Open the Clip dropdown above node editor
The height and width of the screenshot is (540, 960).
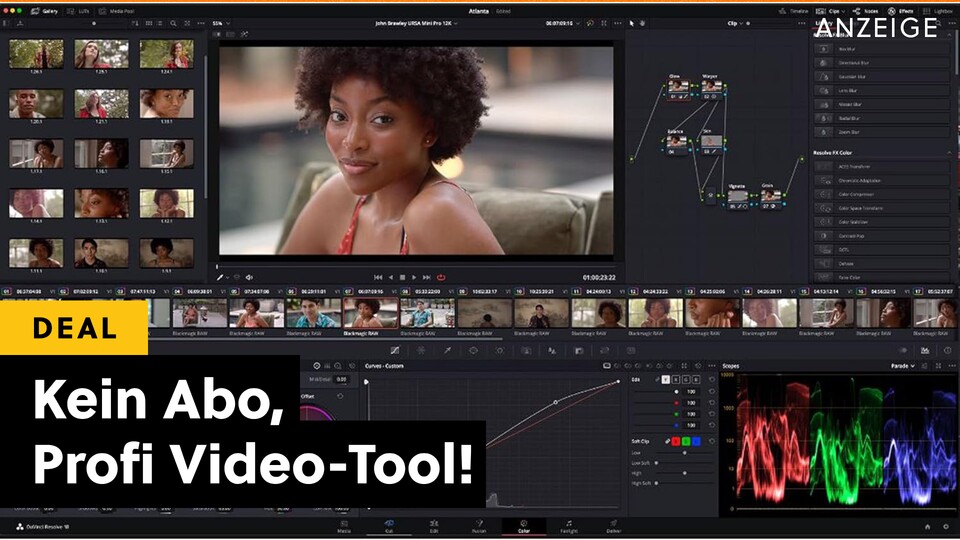click(734, 22)
